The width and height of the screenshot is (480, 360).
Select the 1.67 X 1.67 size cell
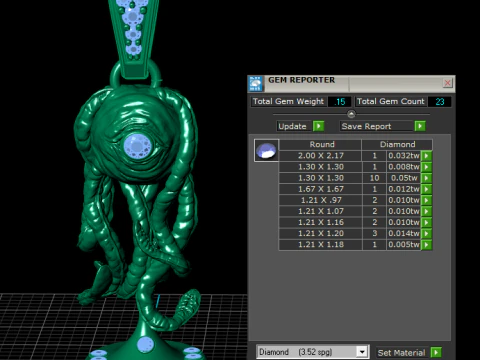(x=320, y=189)
